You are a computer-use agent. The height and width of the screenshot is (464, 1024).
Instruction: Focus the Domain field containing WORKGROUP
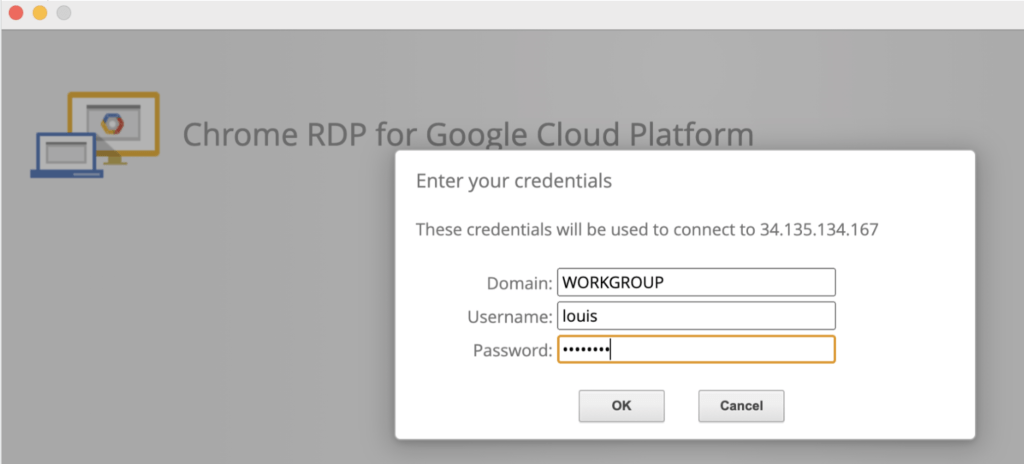click(x=695, y=283)
